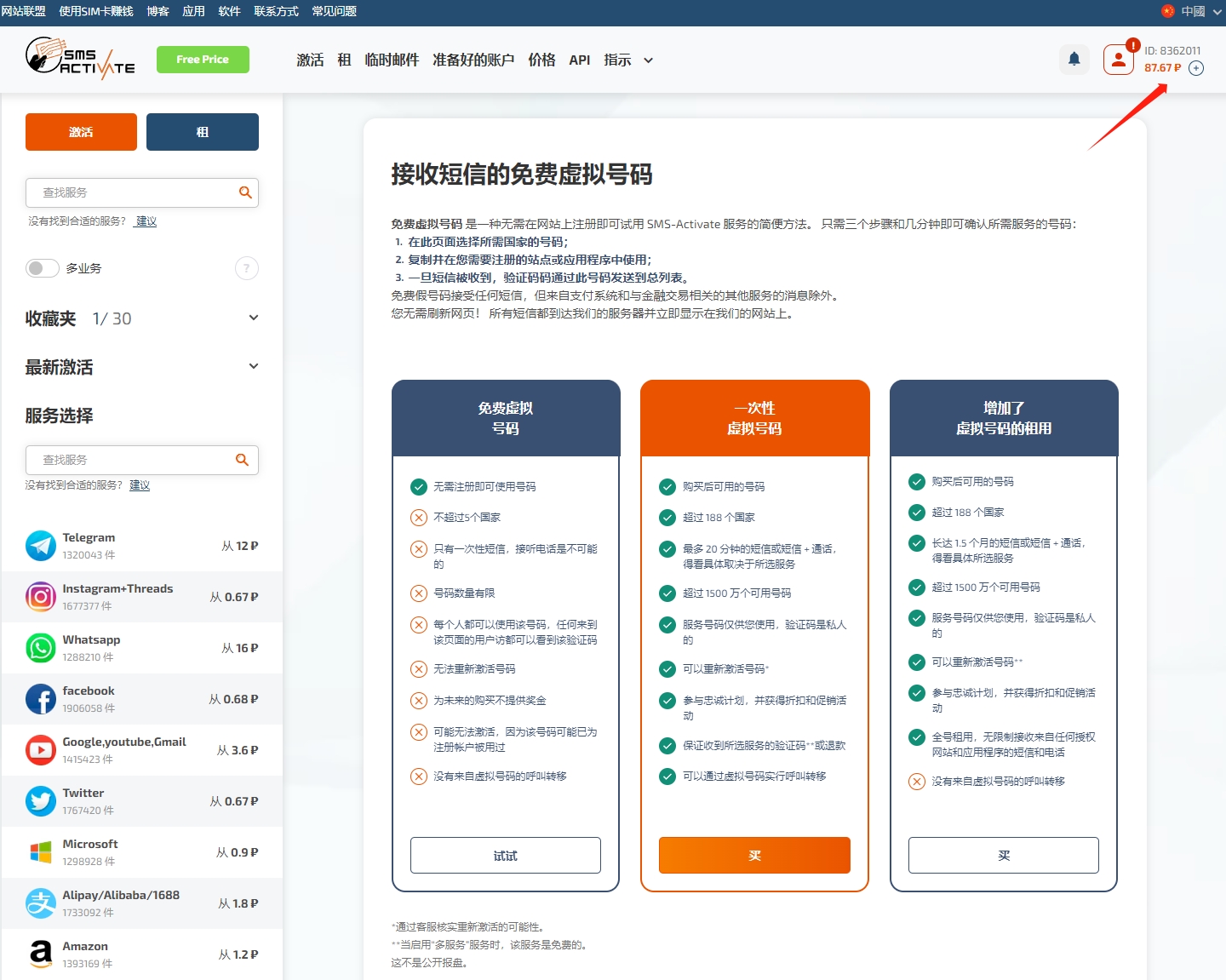
Task: Click the top search magnifier icon
Action: click(x=245, y=192)
